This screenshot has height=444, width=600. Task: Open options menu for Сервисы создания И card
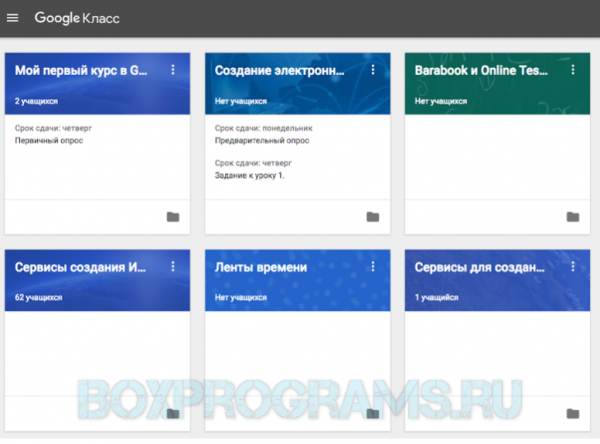pos(173,266)
